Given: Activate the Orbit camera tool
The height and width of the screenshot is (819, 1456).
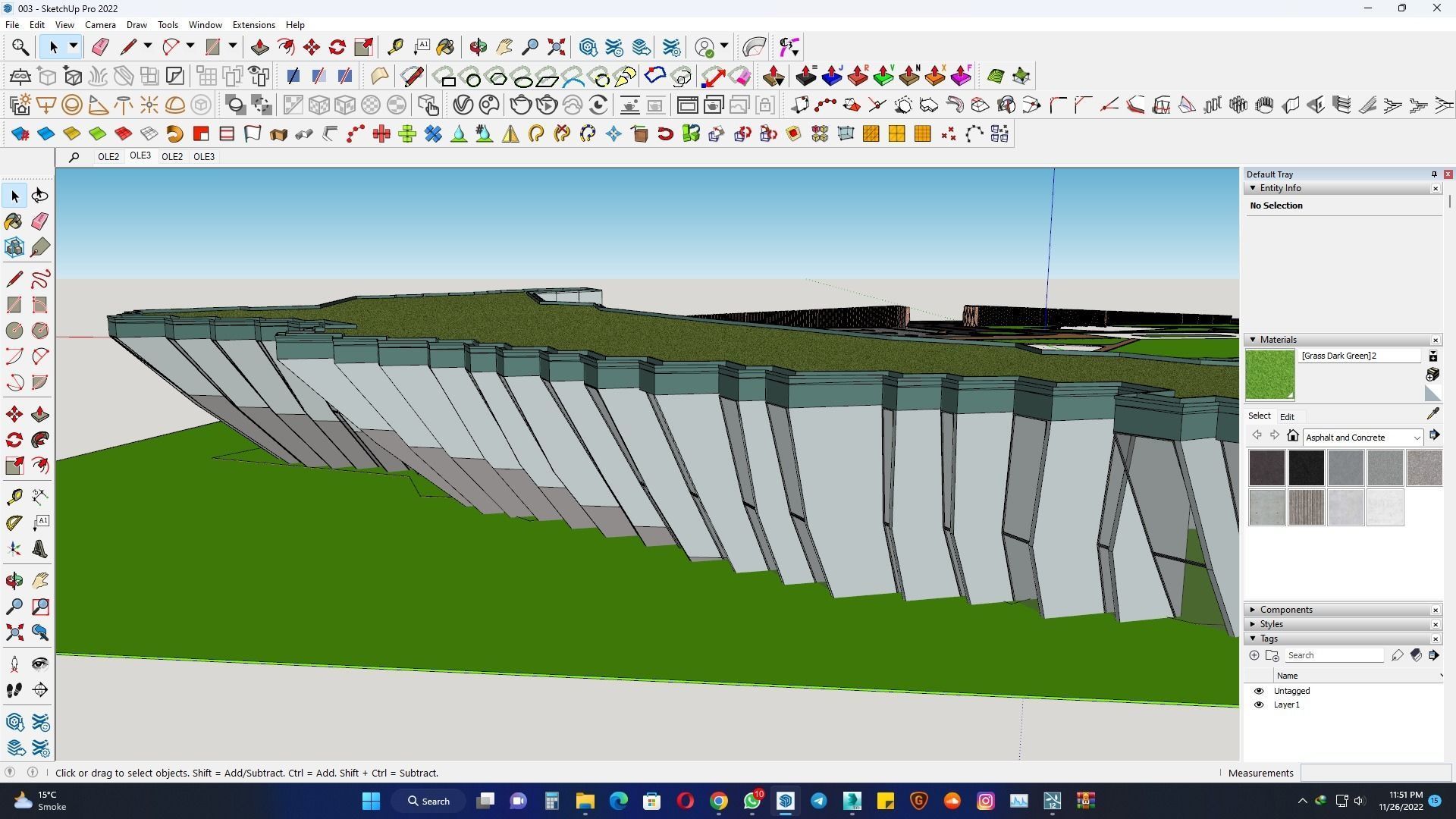Looking at the screenshot, I should 14,581.
